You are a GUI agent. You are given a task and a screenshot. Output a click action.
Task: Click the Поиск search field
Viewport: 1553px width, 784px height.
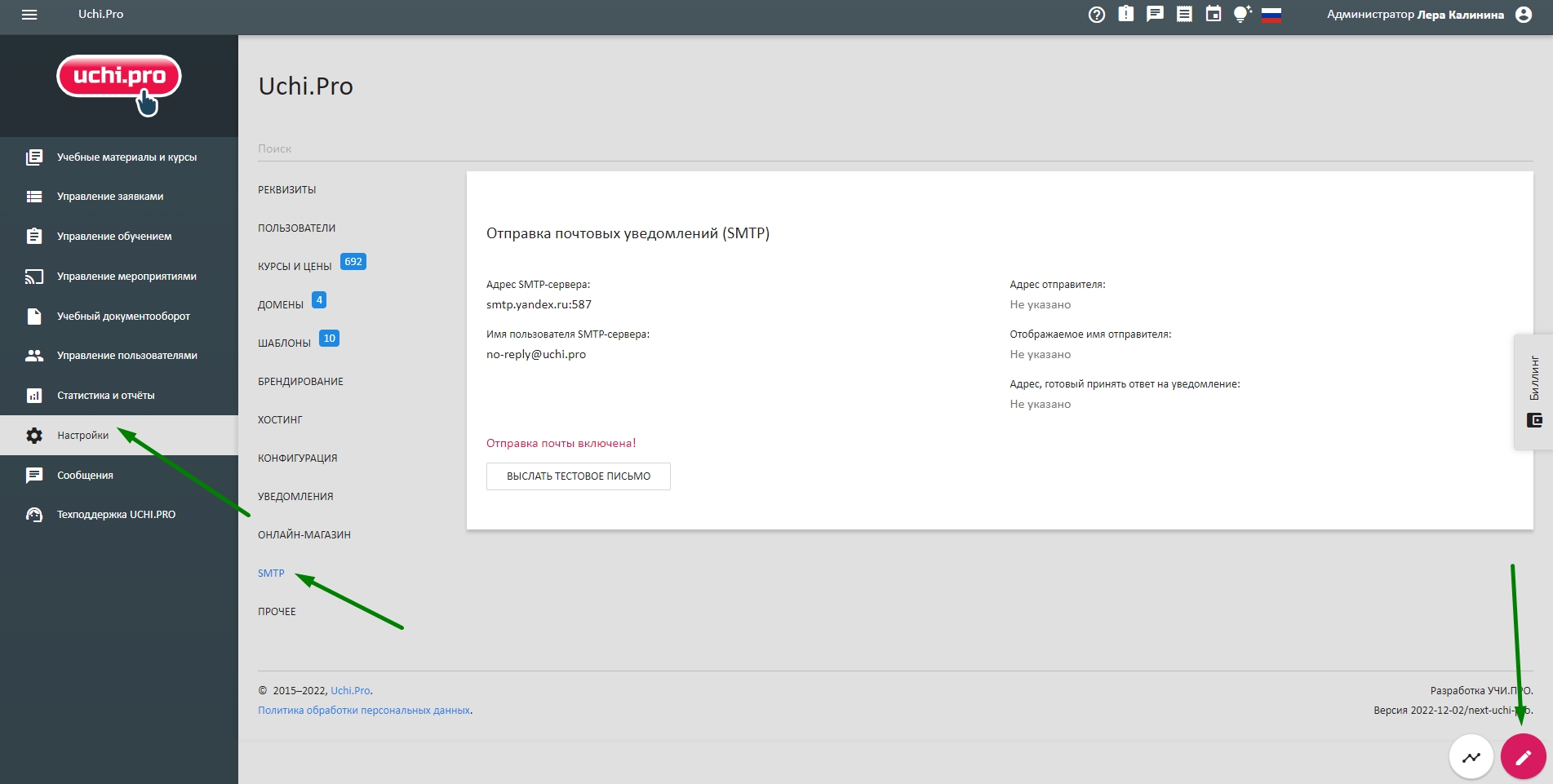coord(895,148)
